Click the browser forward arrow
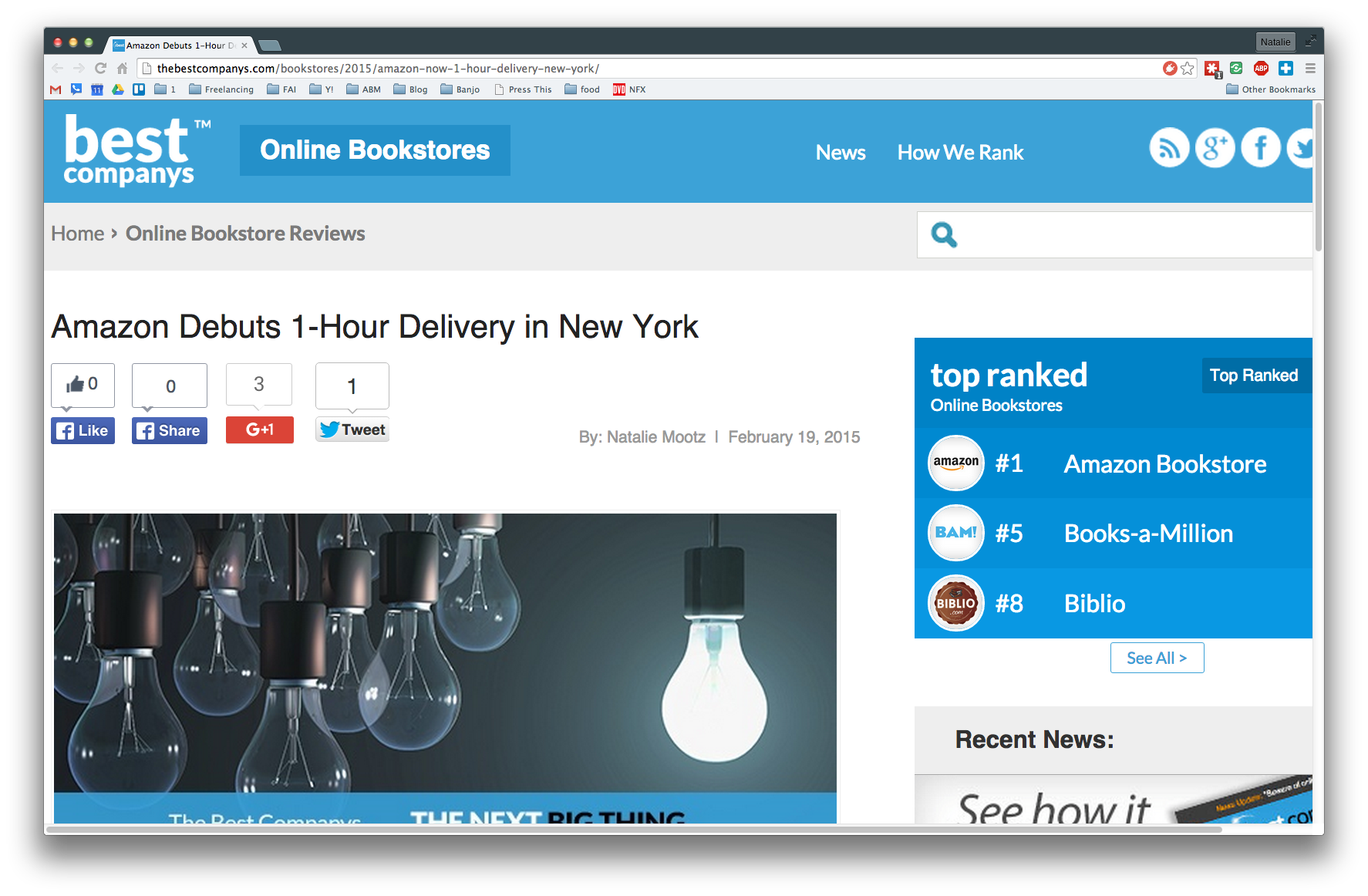This screenshot has width=1368, height=896. pyautogui.click(x=79, y=69)
